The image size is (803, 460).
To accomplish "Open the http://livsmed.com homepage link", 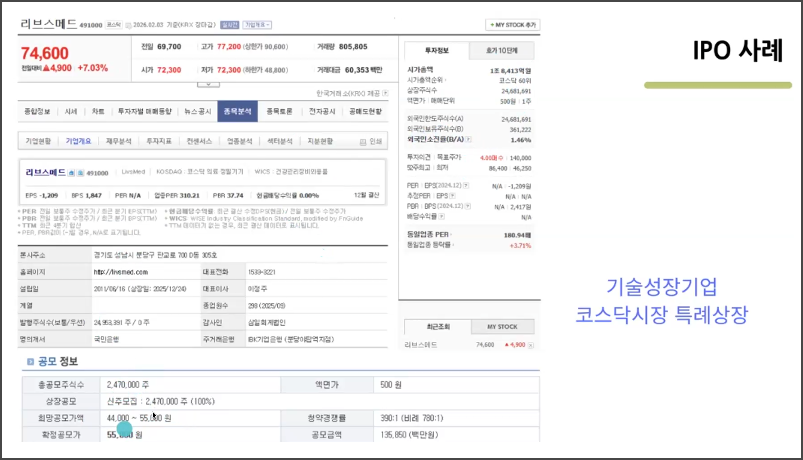I will (x=121, y=272).
